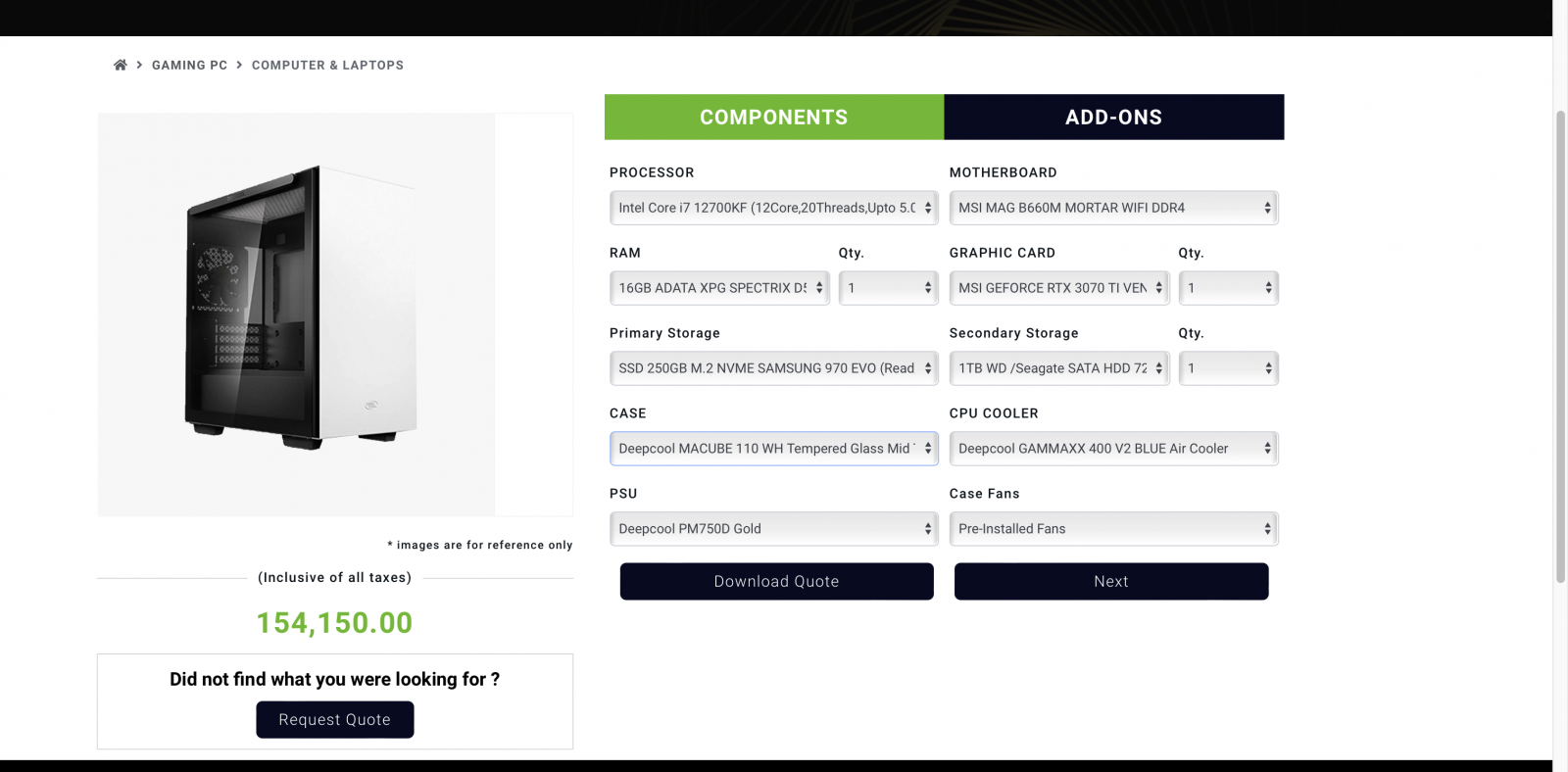Go to the home breadcrumb icon
The width and height of the screenshot is (1568, 772).
coord(120,65)
